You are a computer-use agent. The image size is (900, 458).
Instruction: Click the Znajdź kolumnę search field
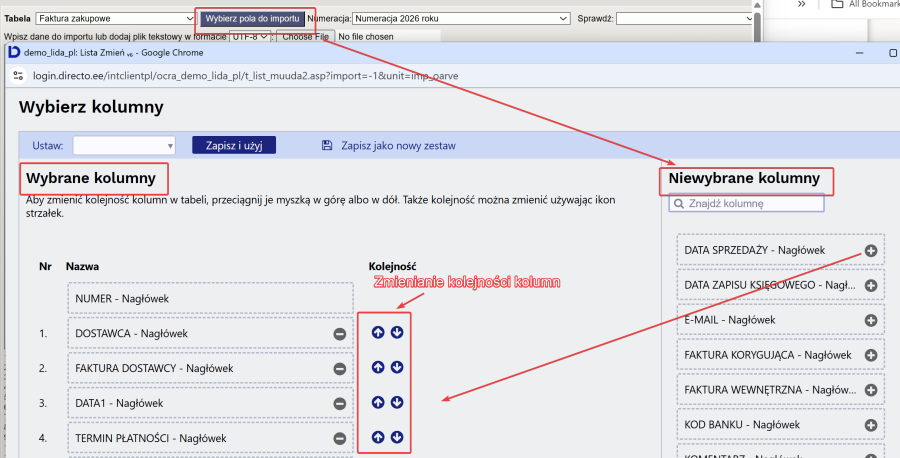pyautogui.click(x=746, y=203)
